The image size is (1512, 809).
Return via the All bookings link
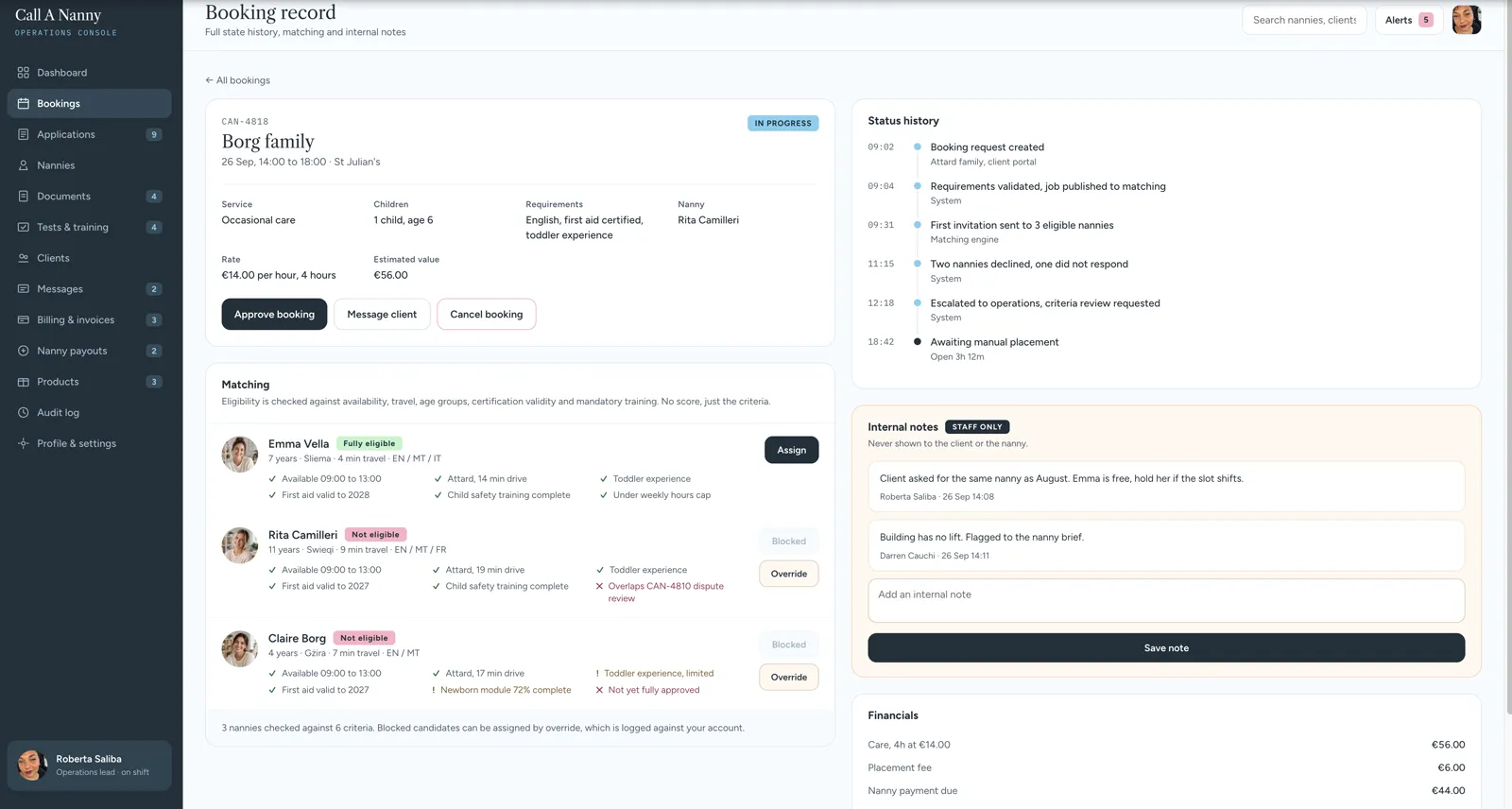click(x=238, y=80)
